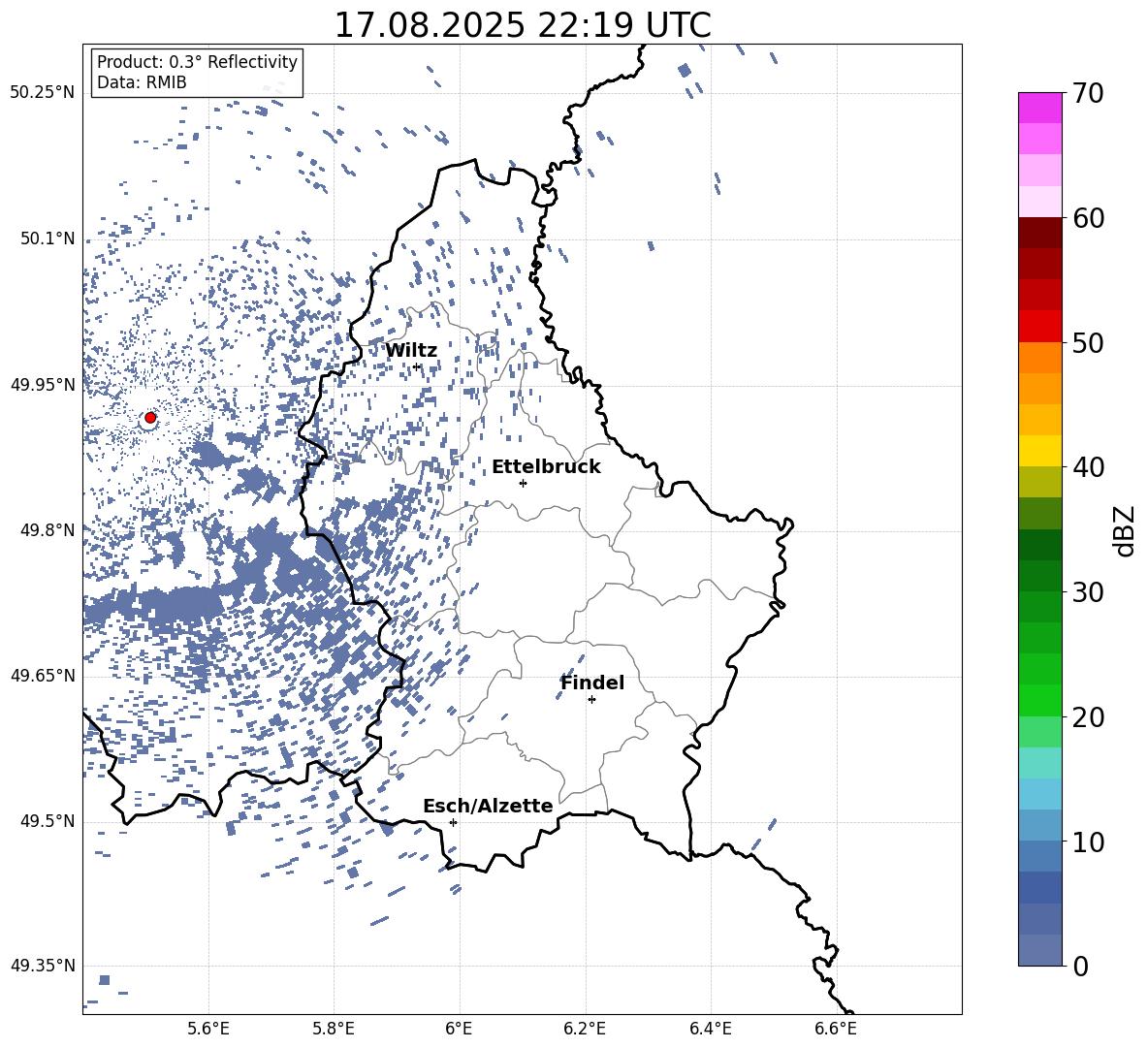The image size is (1148, 1048).
Task: Click the 49.95°N latitude label
Action: click(42, 385)
